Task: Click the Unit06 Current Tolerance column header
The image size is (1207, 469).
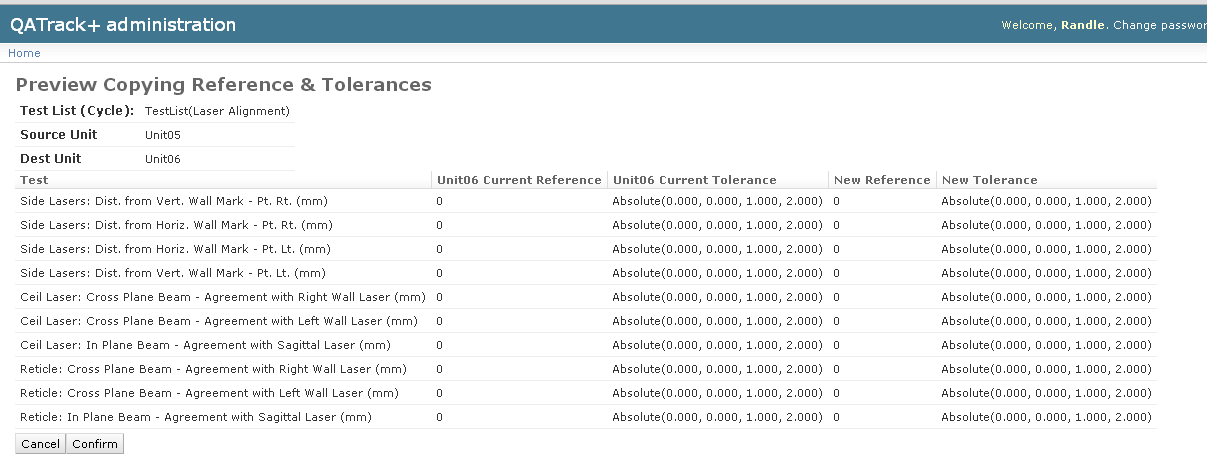Action: (x=694, y=180)
